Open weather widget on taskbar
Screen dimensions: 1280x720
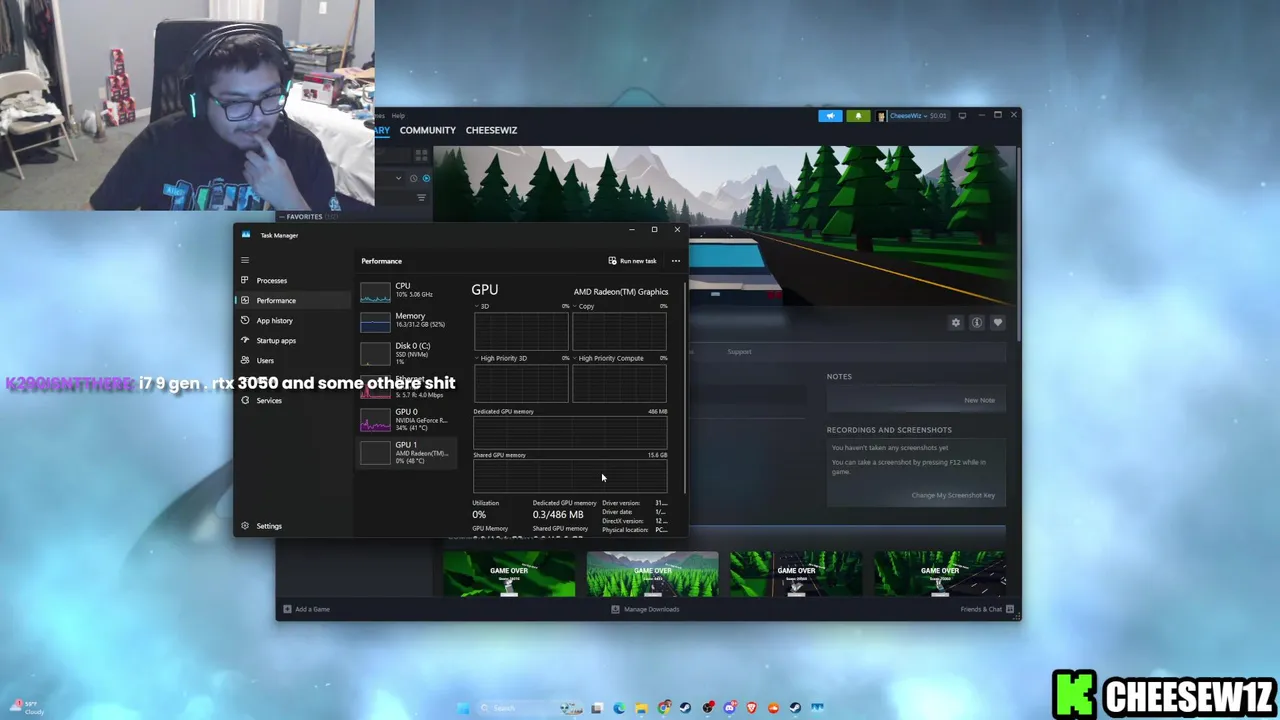point(26,708)
